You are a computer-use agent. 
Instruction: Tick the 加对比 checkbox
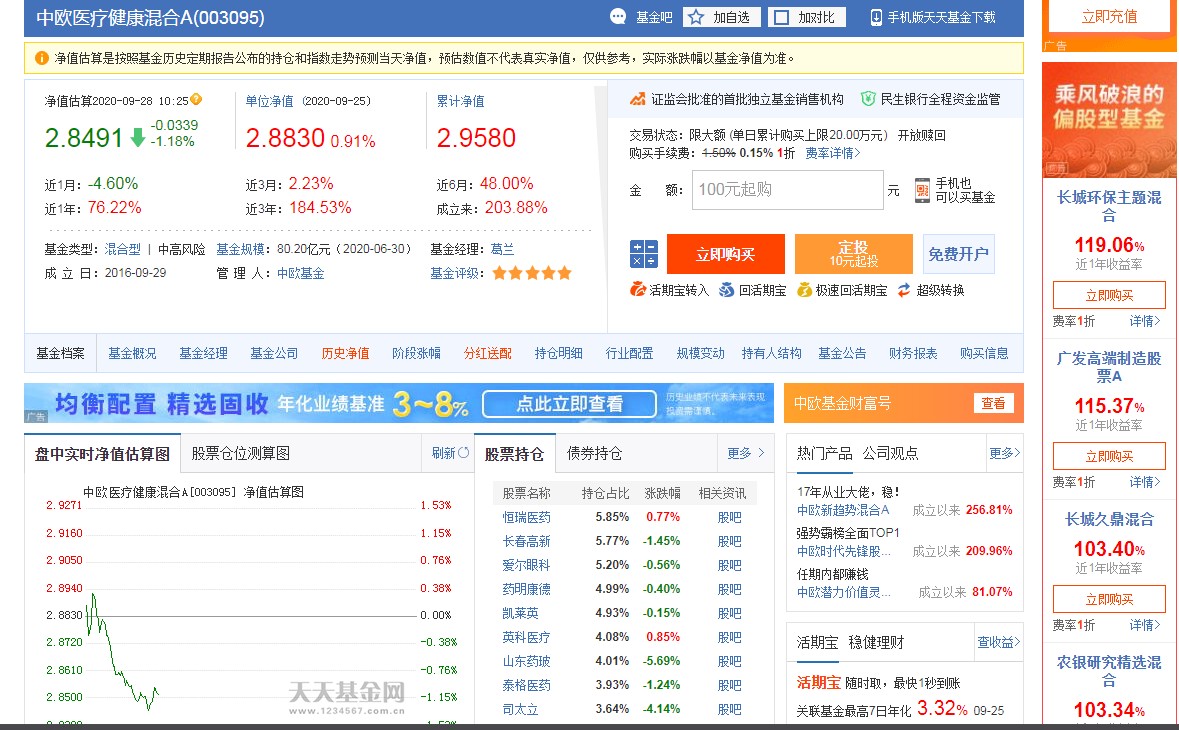pyautogui.click(x=782, y=17)
